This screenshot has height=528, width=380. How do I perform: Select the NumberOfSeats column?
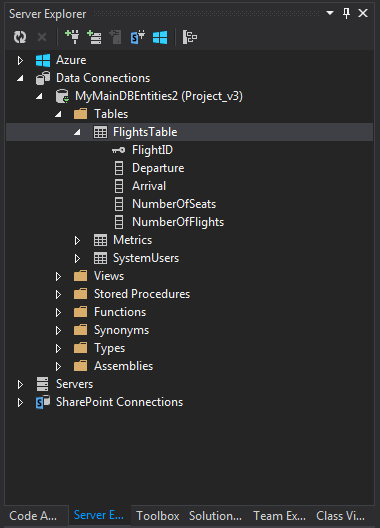[x=174, y=204]
